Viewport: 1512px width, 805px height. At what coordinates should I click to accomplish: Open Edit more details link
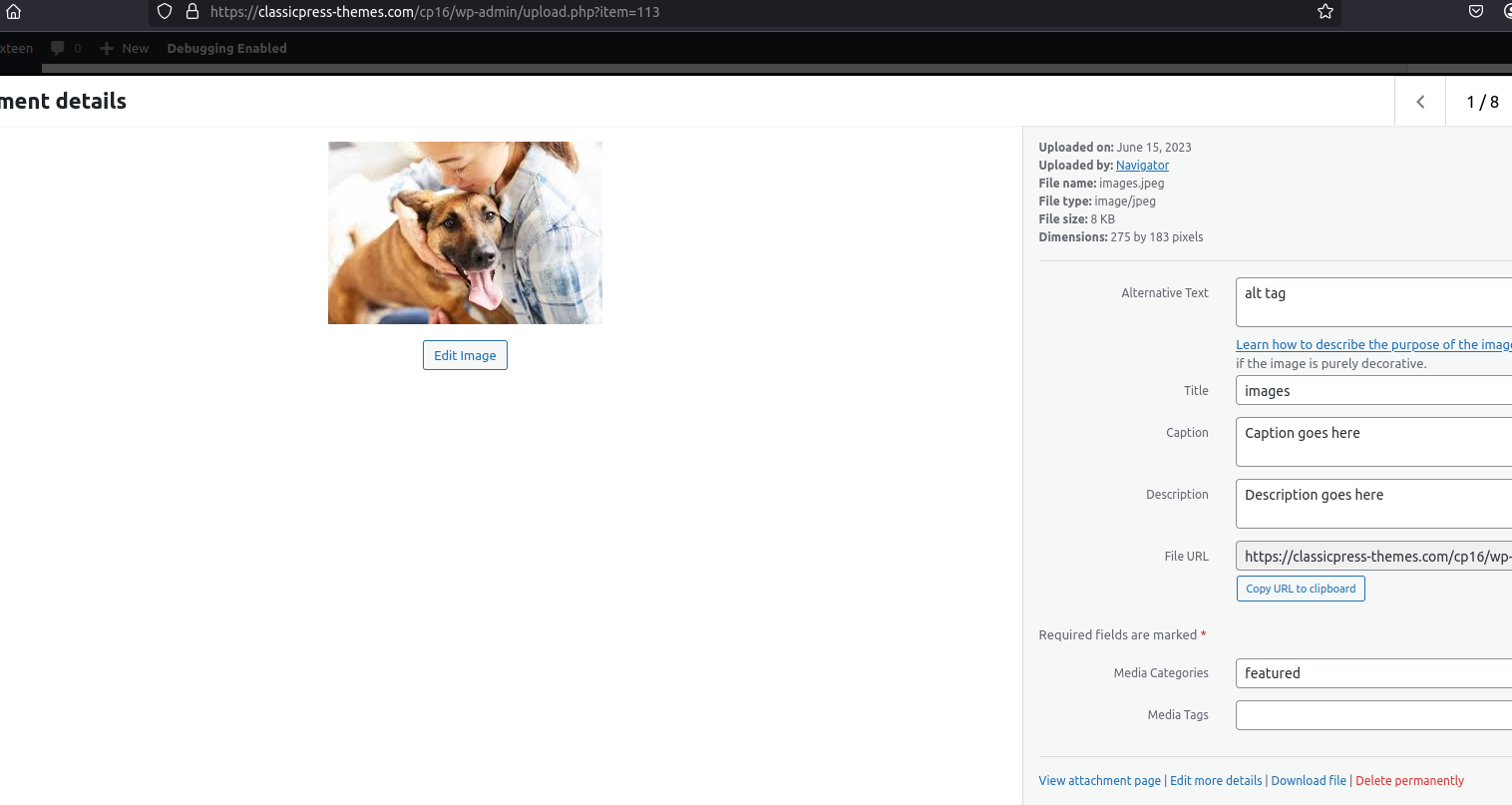pyautogui.click(x=1216, y=781)
